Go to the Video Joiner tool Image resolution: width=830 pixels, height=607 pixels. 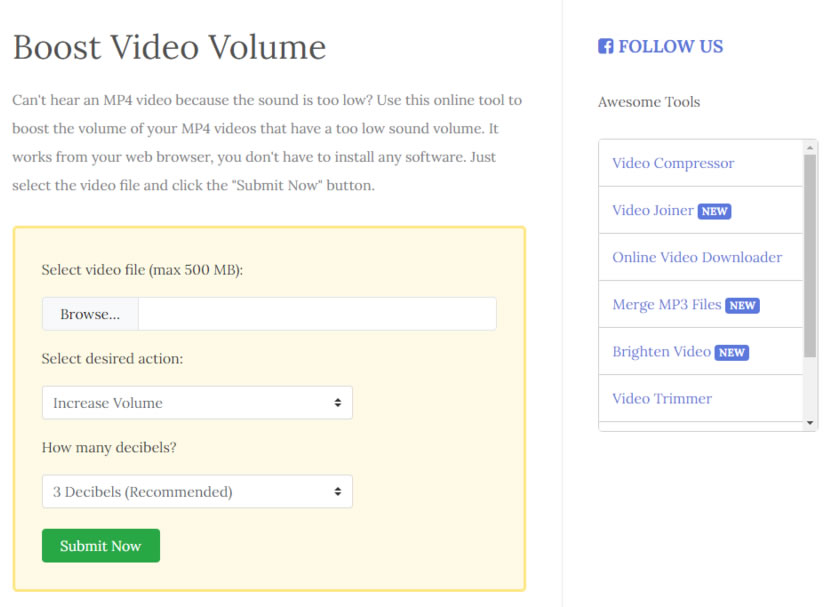[652, 210]
